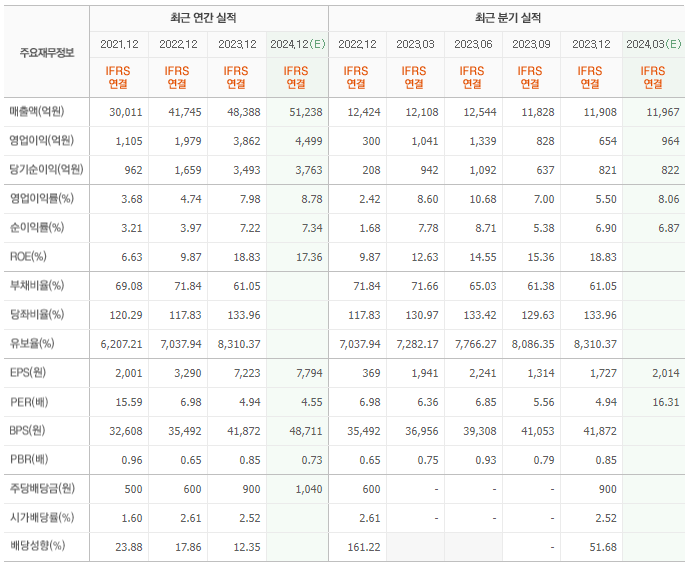The height and width of the screenshot is (564, 691).
Task: Click the ROE value 17.36
Action: pos(309,257)
